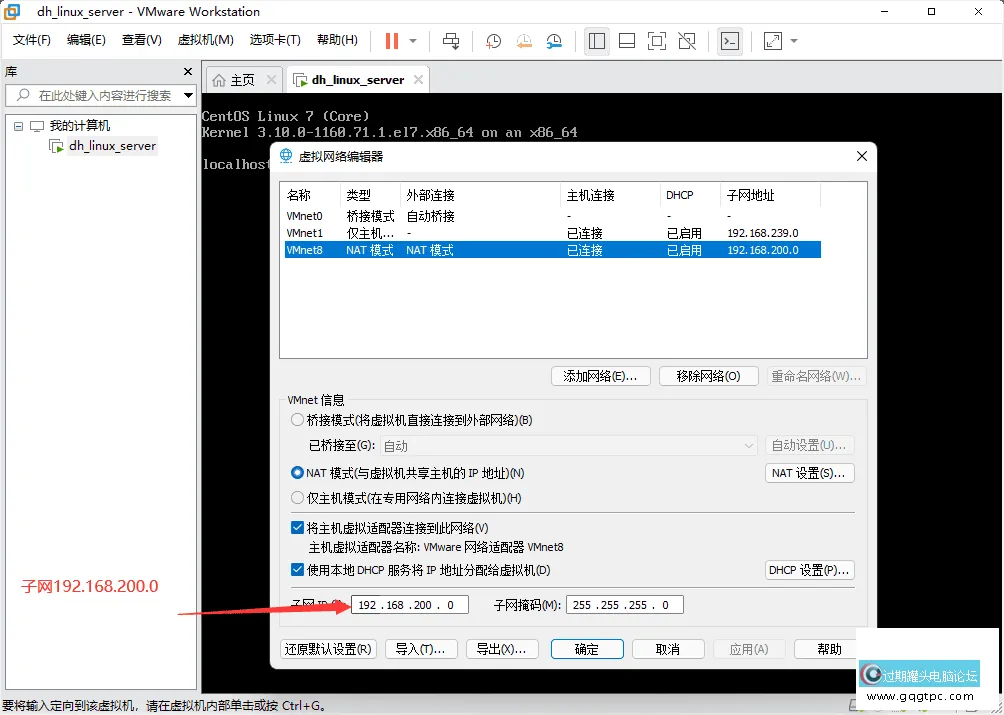Open the 虚拟机(M) menu

pos(205,40)
